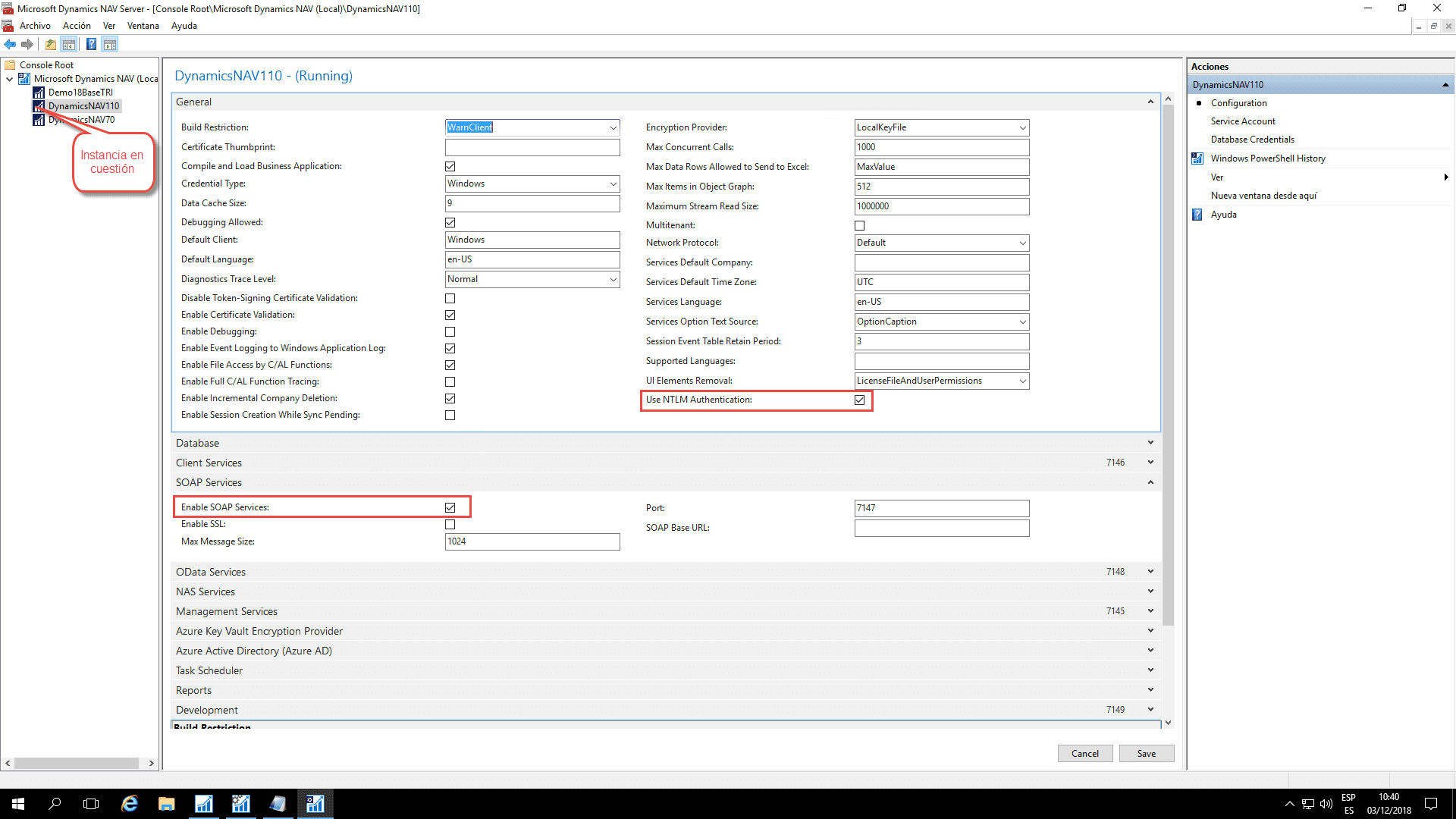Select the DynamicsNAV70 tree instance
Screen dimensions: 1456x819
[x=83, y=119]
